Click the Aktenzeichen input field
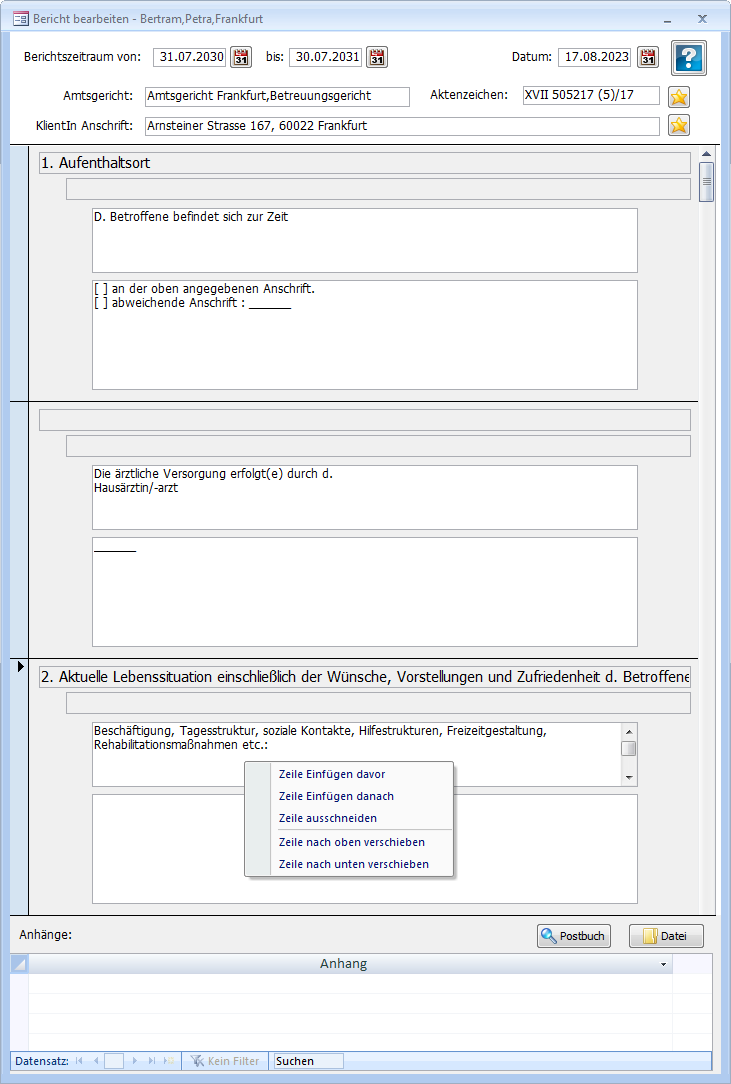 coord(591,95)
